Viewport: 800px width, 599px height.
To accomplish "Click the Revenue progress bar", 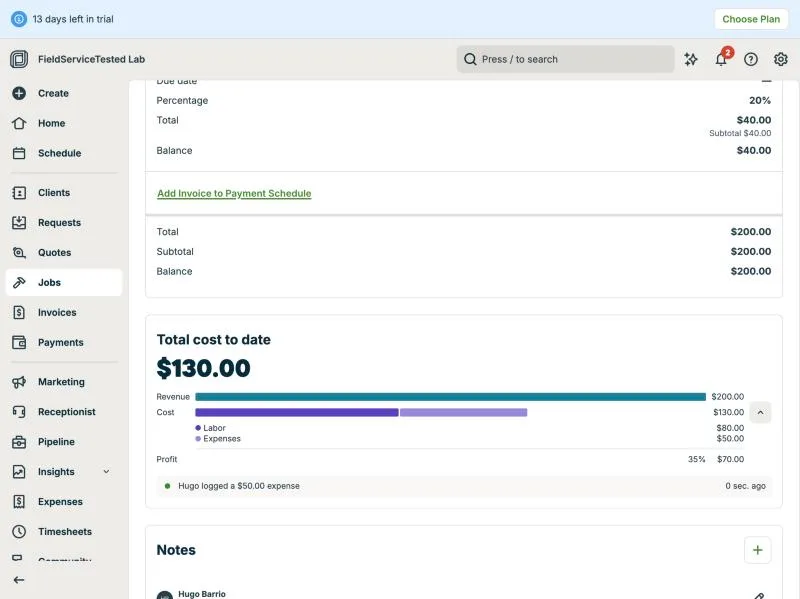I will click(x=451, y=396).
